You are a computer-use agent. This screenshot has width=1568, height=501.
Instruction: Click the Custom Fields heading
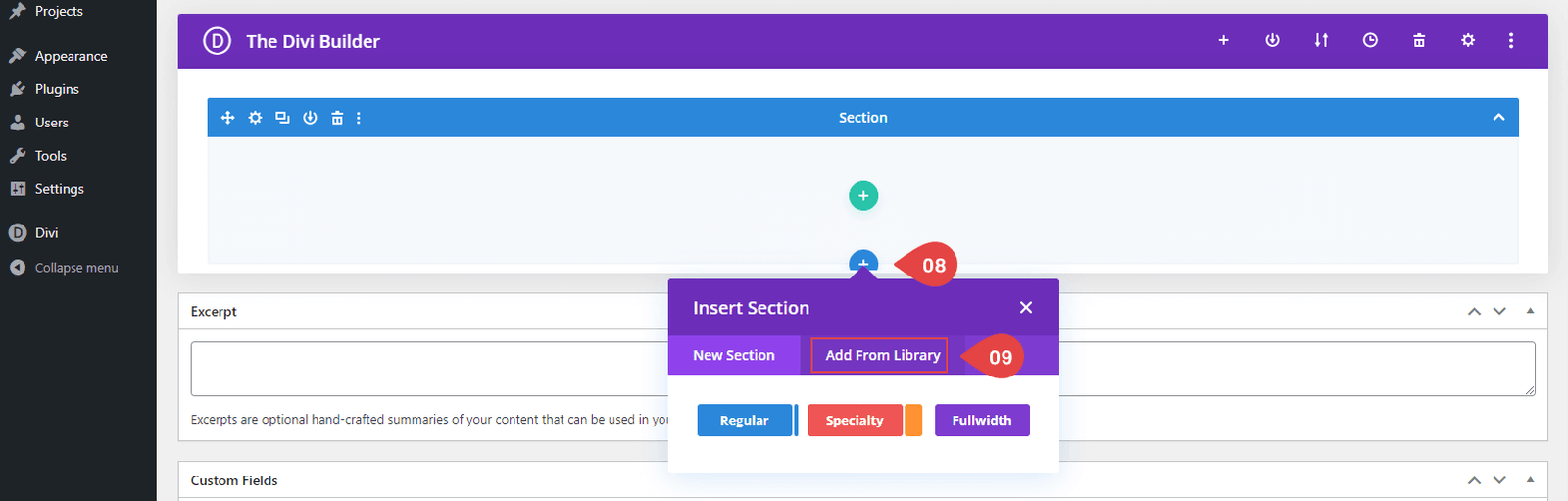click(x=234, y=480)
